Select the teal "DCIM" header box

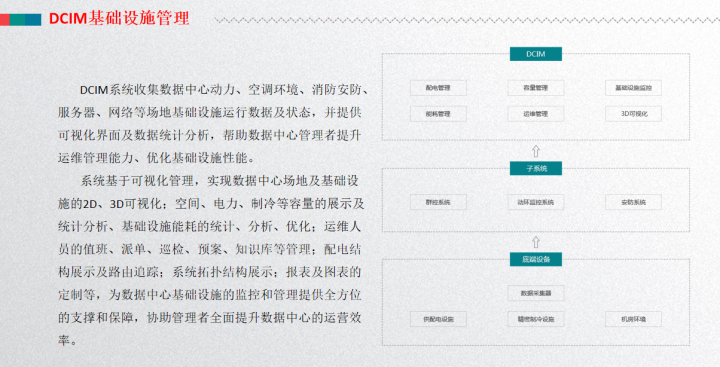pyautogui.click(x=535, y=54)
